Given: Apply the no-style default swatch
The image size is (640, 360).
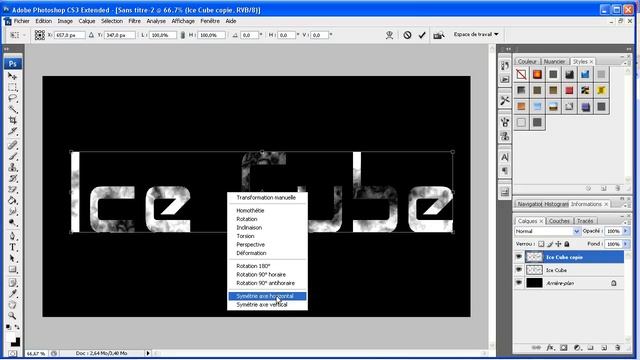Looking at the screenshot, I should click(521, 74).
